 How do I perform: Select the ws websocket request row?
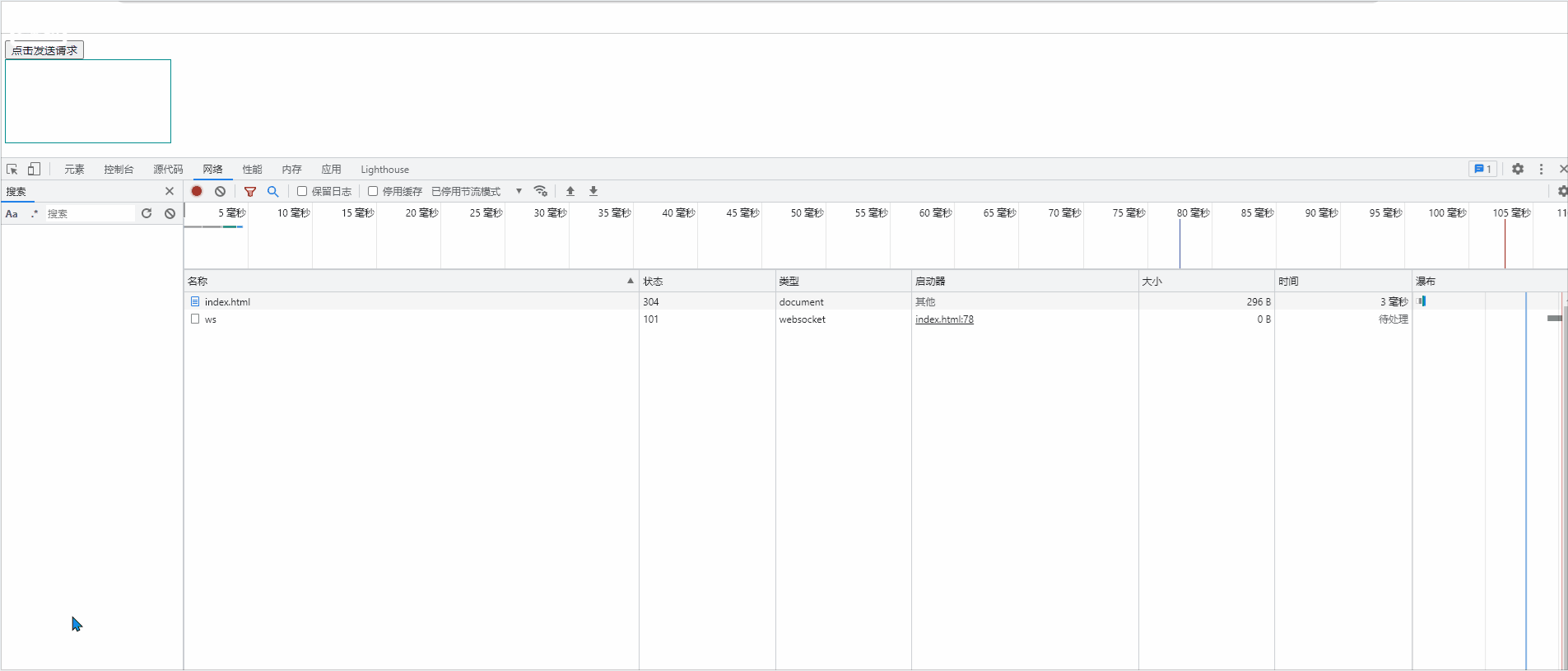(x=211, y=319)
